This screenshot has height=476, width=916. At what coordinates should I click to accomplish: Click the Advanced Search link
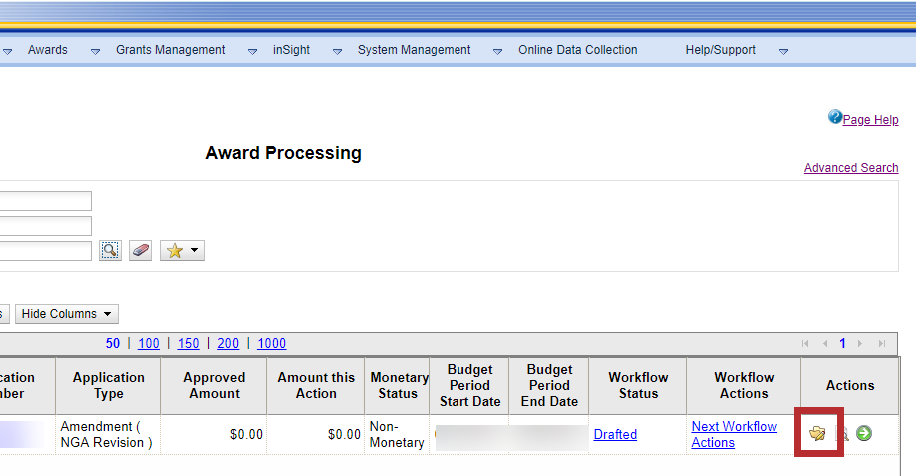pyautogui.click(x=850, y=168)
